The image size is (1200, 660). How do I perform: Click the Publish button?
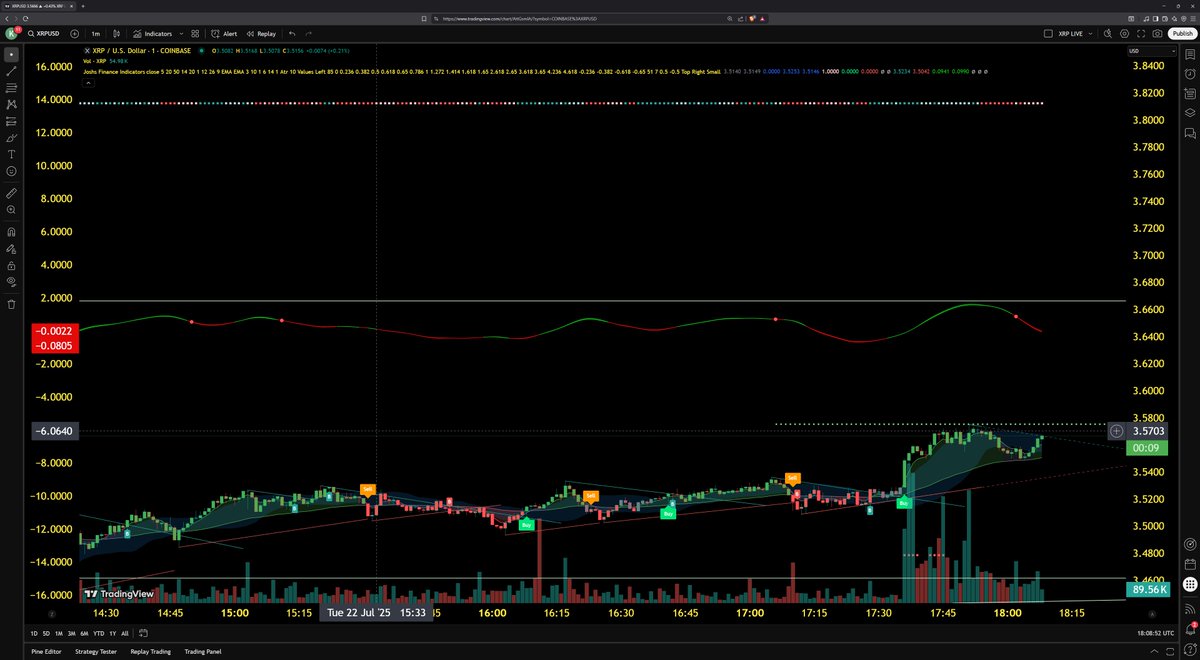pyautogui.click(x=1182, y=33)
